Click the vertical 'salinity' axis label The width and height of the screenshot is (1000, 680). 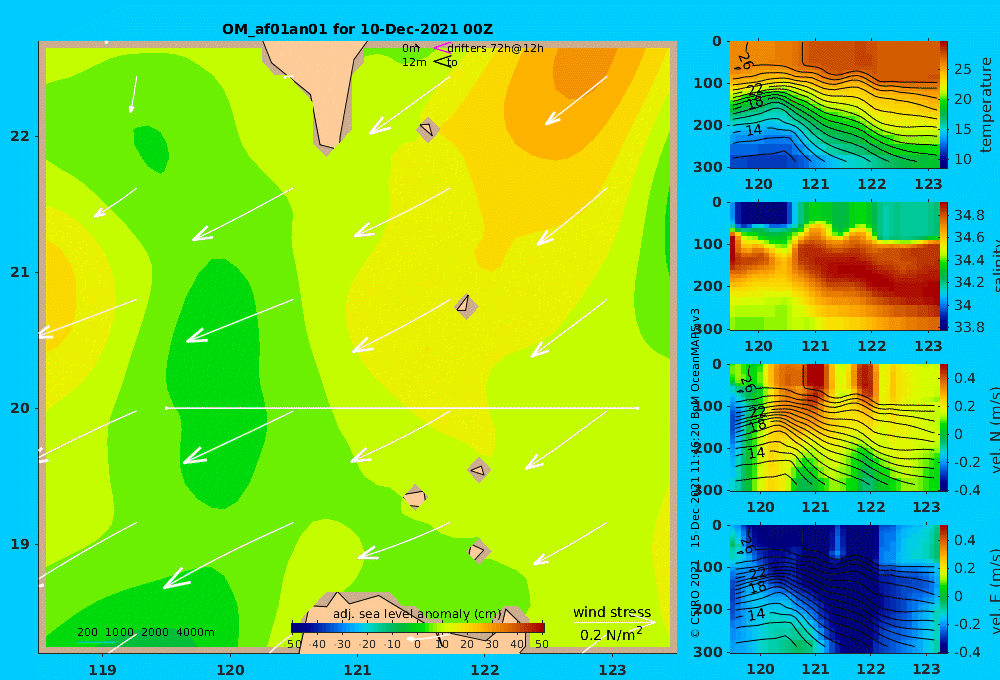coord(996,266)
